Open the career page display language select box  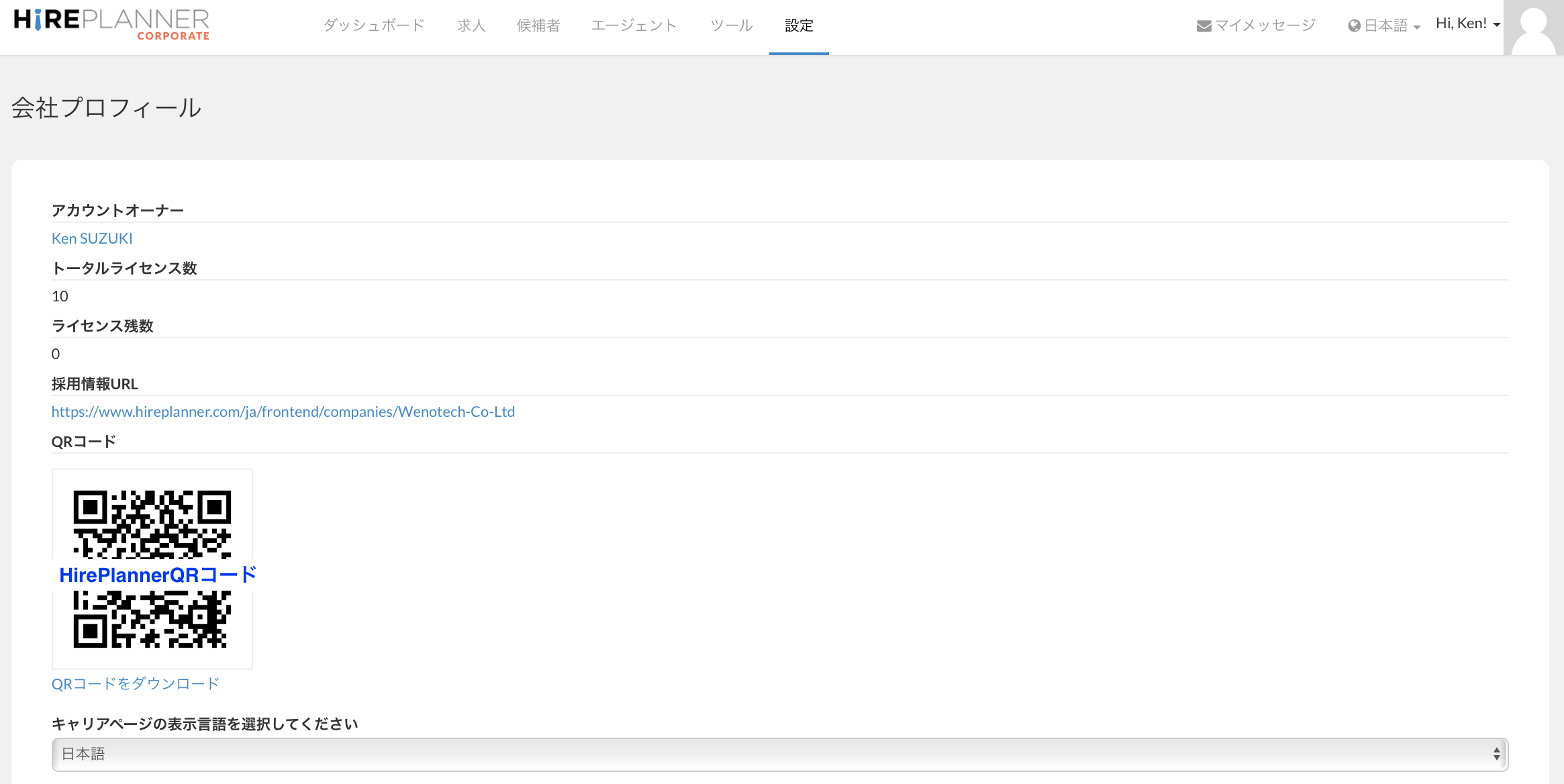pos(779,754)
